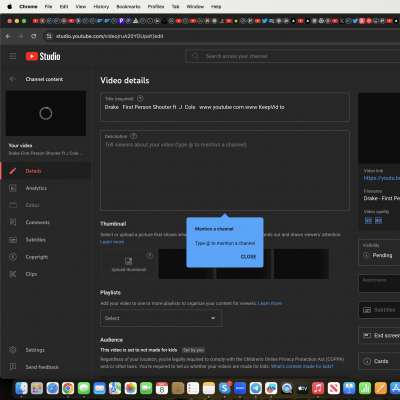The height and width of the screenshot is (400, 400).
Task: Go back via the Channel content arrow
Action: pyautogui.click(x=12, y=79)
